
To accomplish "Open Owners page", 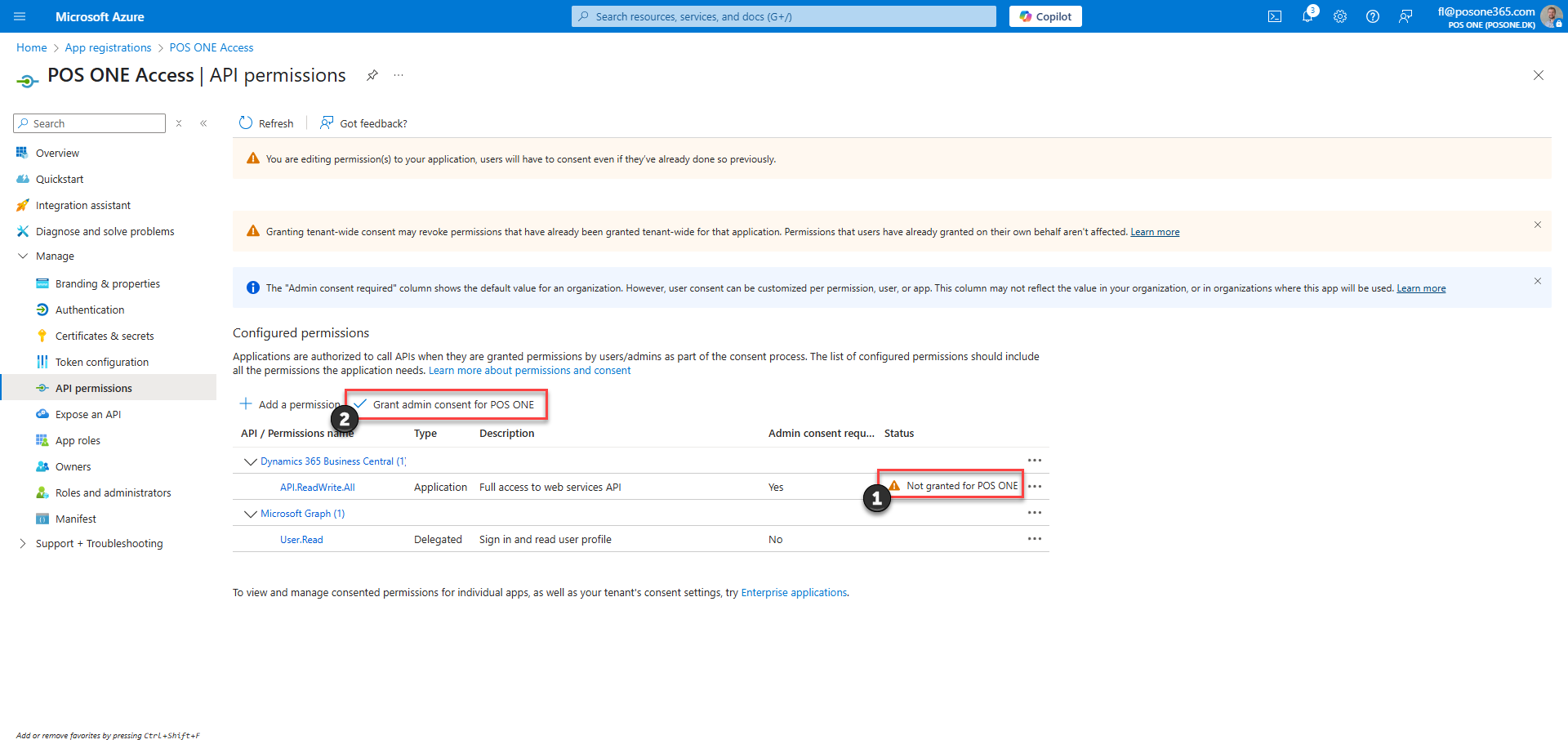I will coord(73,466).
